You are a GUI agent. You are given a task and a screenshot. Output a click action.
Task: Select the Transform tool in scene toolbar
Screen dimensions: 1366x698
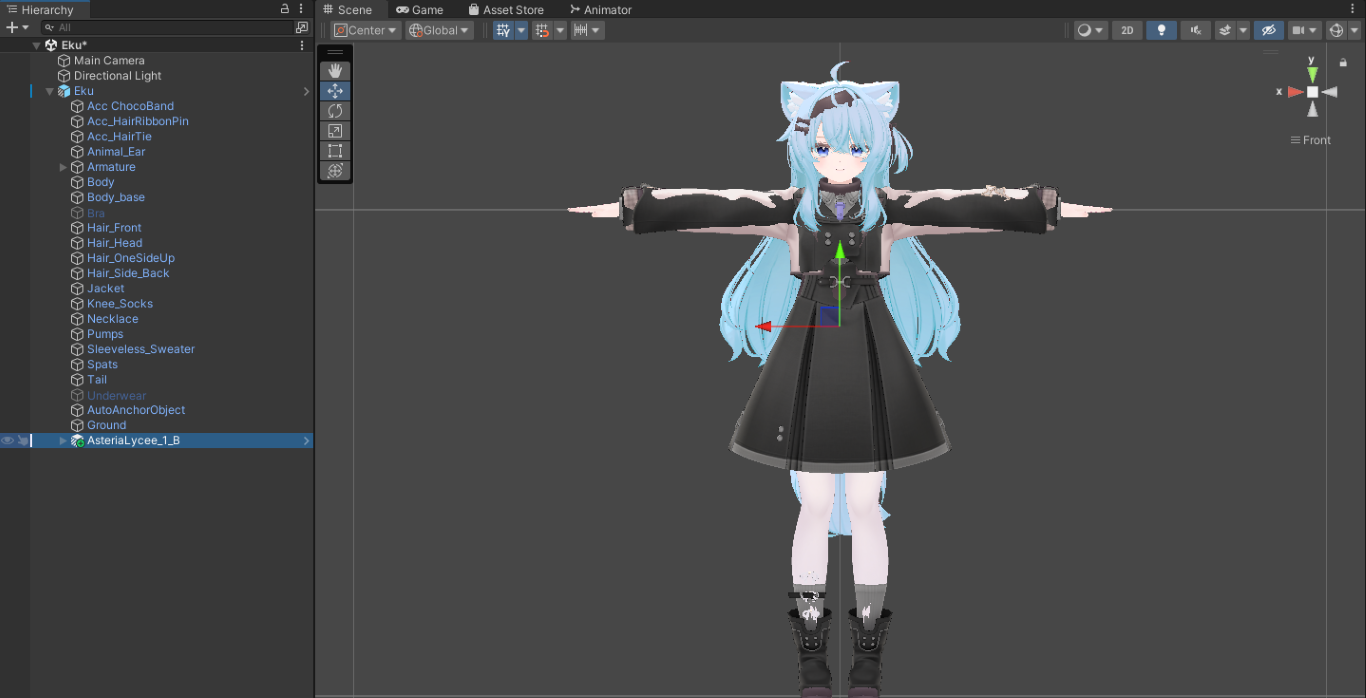tap(335, 171)
